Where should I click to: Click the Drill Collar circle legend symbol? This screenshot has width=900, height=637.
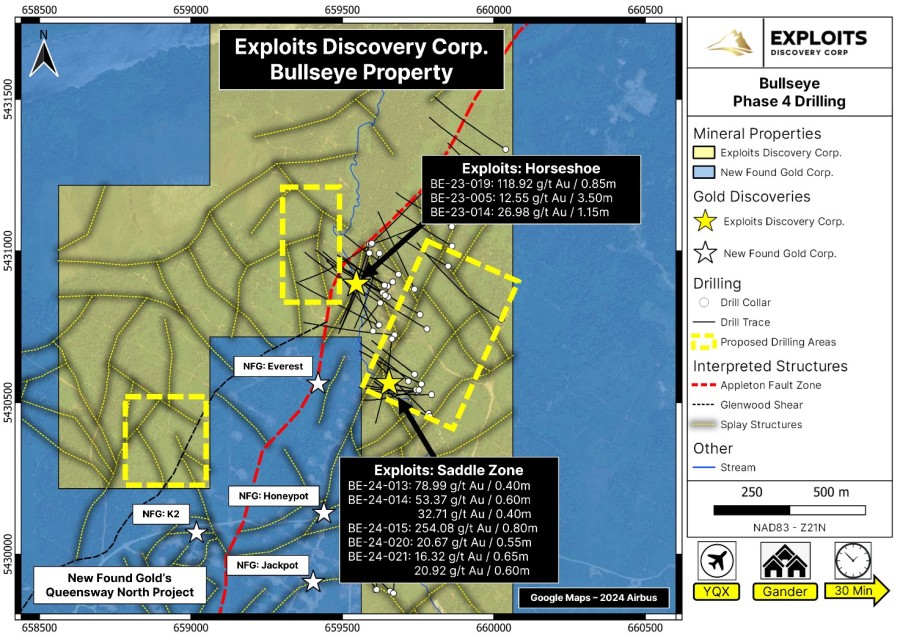tap(704, 302)
